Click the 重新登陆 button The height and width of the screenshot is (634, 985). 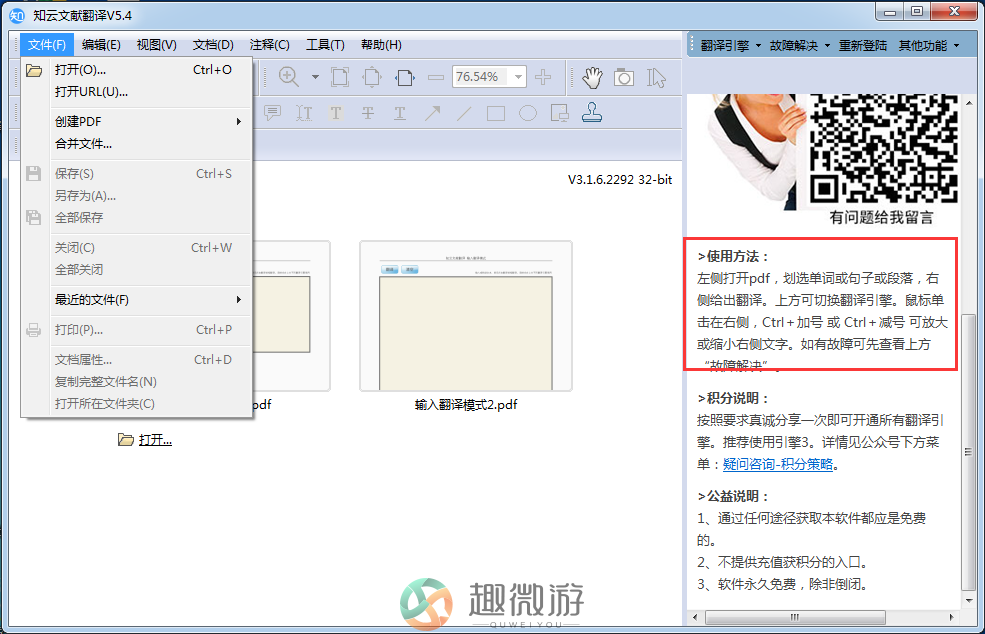tap(863, 45)
